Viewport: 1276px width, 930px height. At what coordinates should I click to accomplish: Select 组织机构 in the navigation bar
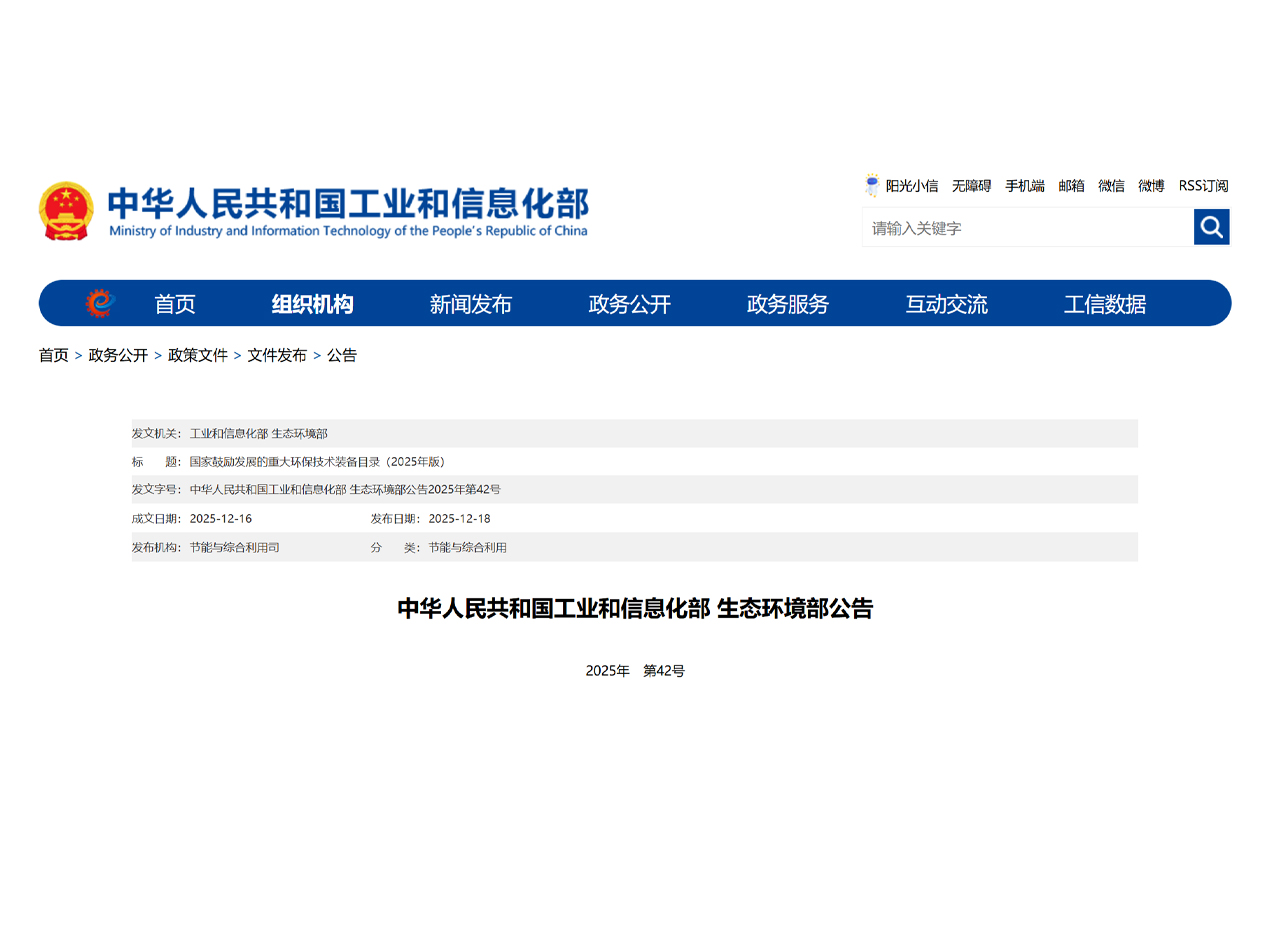pyautogui.click(x=312, y=304)
